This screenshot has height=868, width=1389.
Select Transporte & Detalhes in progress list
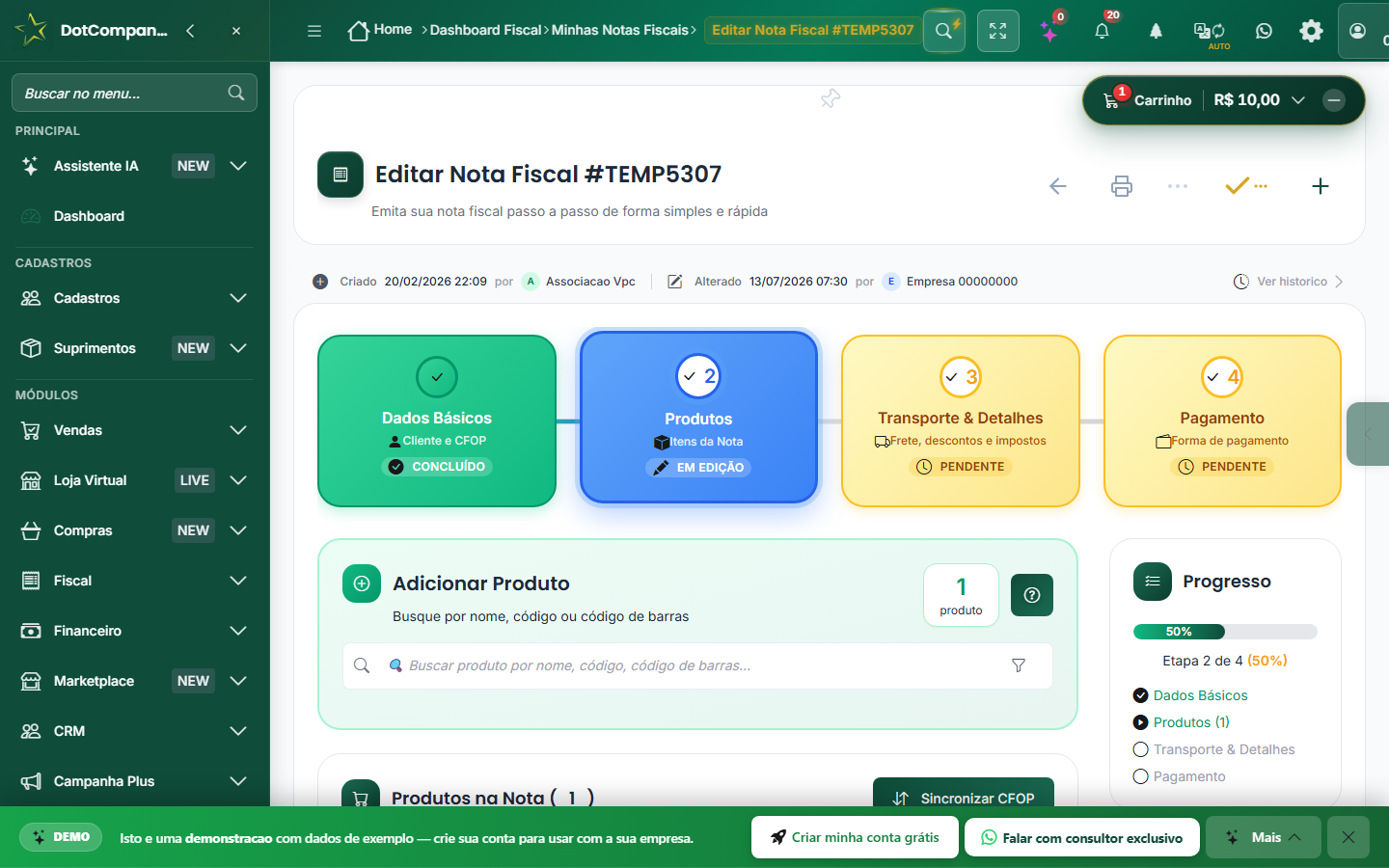pyautogui.click(x=1213, y=749)
